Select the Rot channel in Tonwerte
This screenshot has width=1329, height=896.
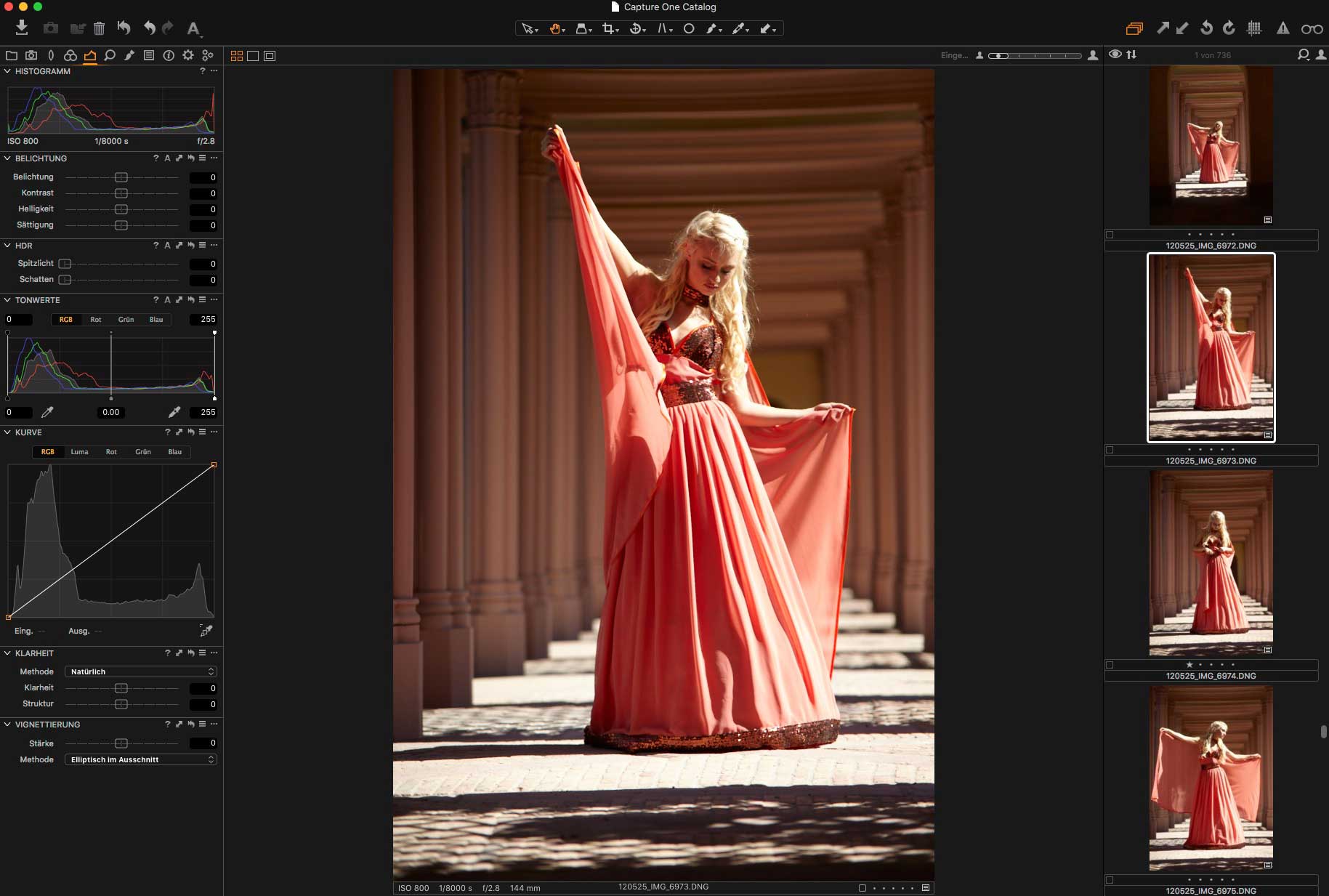tap(95, 320)
